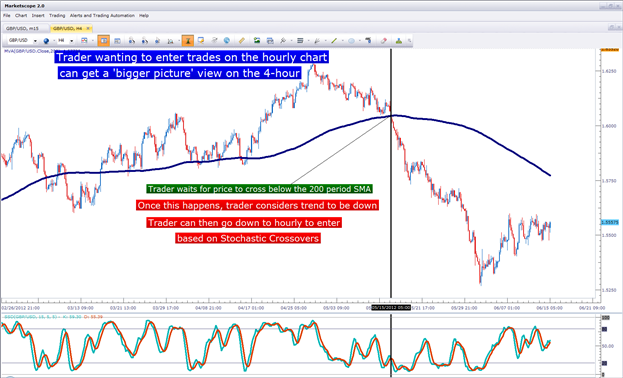The height and width of the screenshot is (378, 623).
Task: Click the 50.00 level label in stochastic panel
Action: click(608, 346)
